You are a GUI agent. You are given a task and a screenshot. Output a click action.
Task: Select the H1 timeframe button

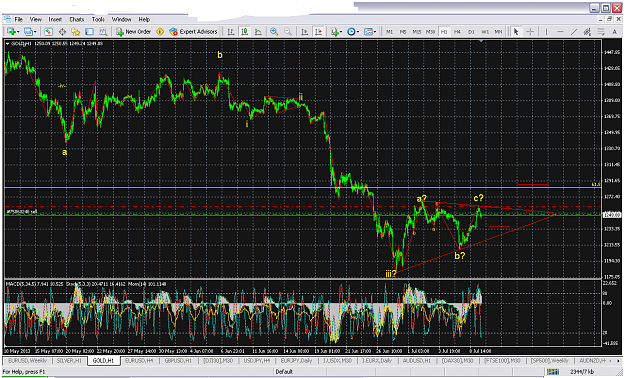[444, 32]
